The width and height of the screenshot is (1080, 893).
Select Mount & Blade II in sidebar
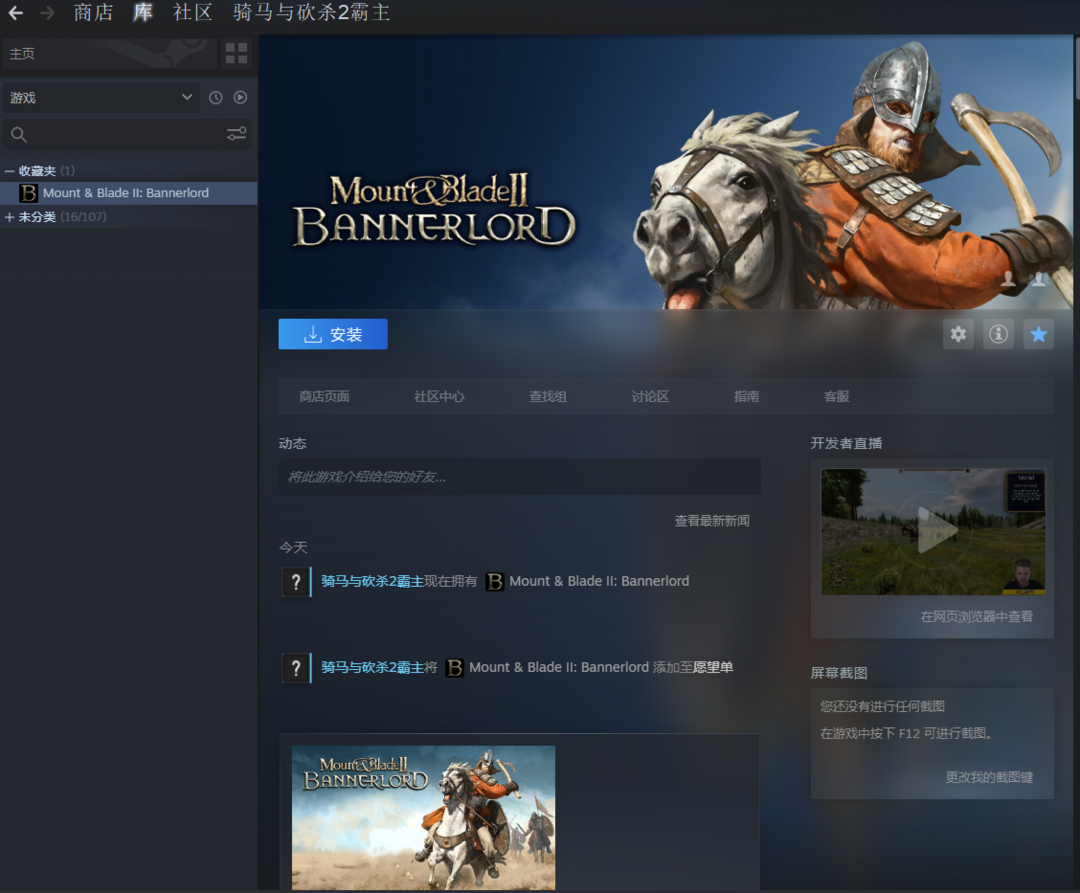(125, 193)
